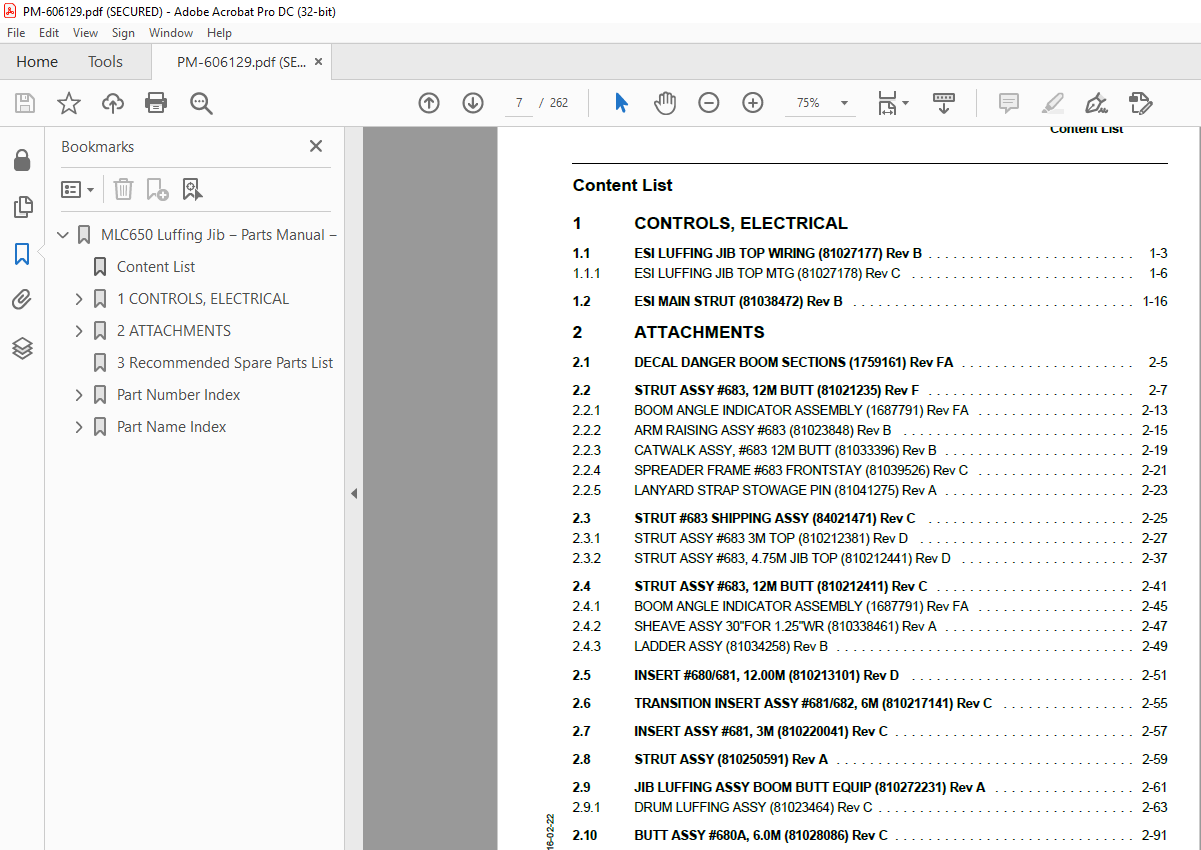Go to previous page arrow
Screen dimensions: 1201x850
(429, 103)
